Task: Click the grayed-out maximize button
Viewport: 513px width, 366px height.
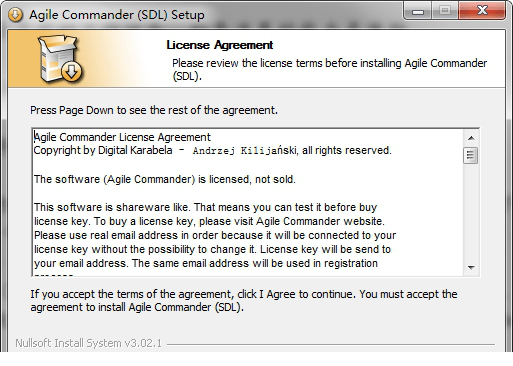Action: [x=445, y=11]
